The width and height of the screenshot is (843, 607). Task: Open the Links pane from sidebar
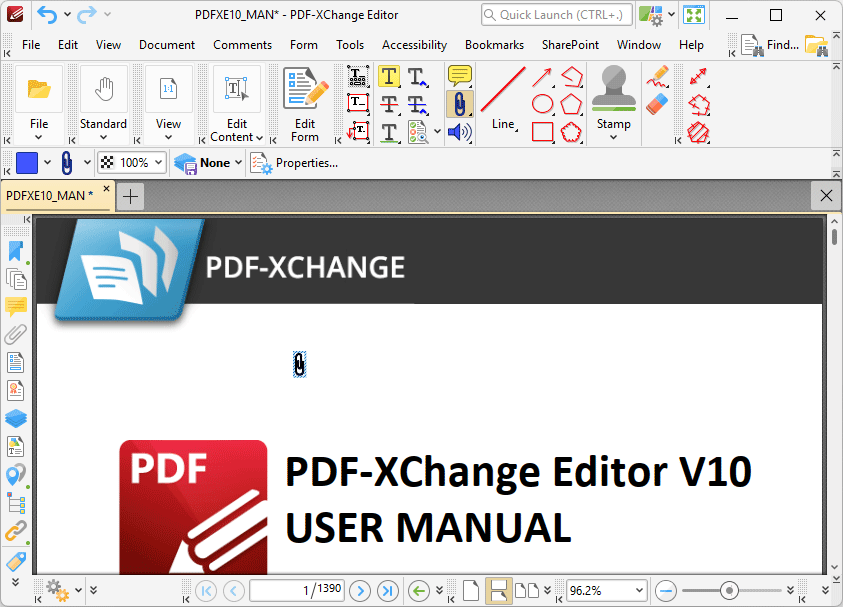[16, 532]
